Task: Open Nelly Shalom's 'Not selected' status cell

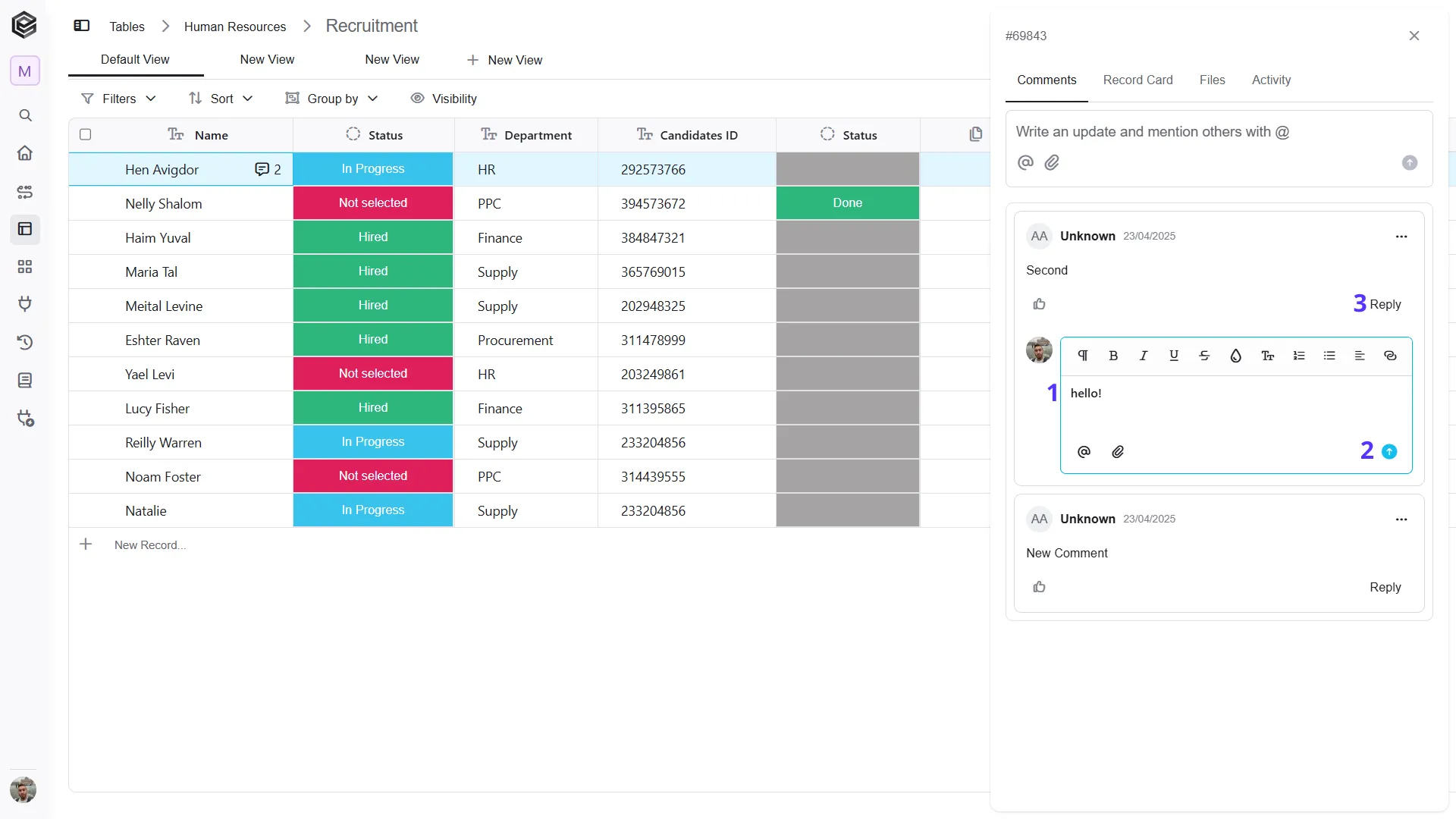Action: coord(373,203)
